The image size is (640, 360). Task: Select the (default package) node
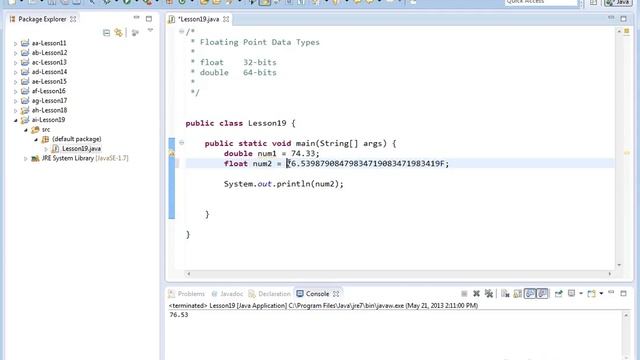pos(77,139)
